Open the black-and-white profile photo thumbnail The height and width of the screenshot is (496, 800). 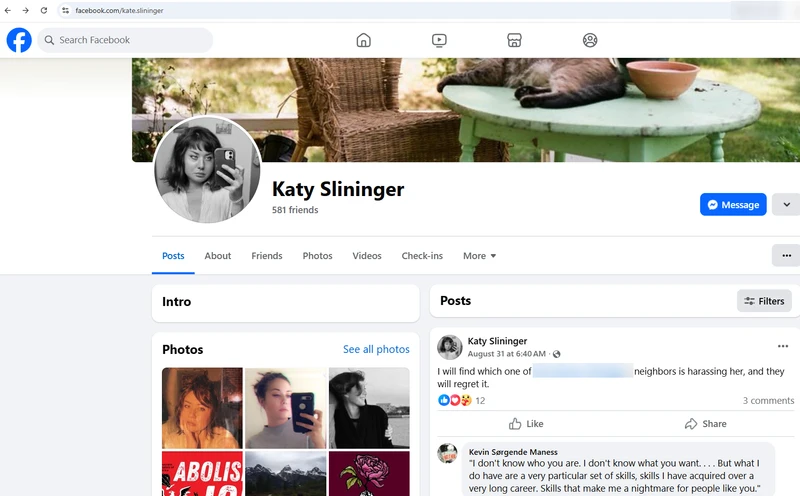(x=369, y=408)
